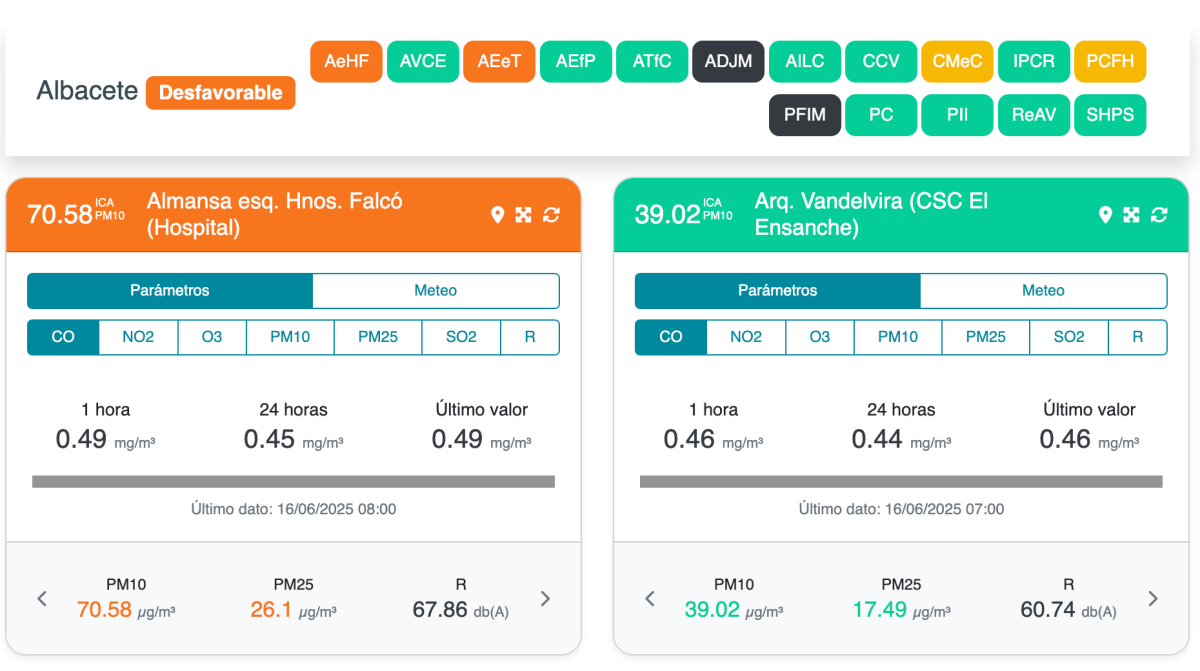Select O3 parameter in Vandelvira card
The width and height of the screenshot is (1200, 671).
point(820,337)
